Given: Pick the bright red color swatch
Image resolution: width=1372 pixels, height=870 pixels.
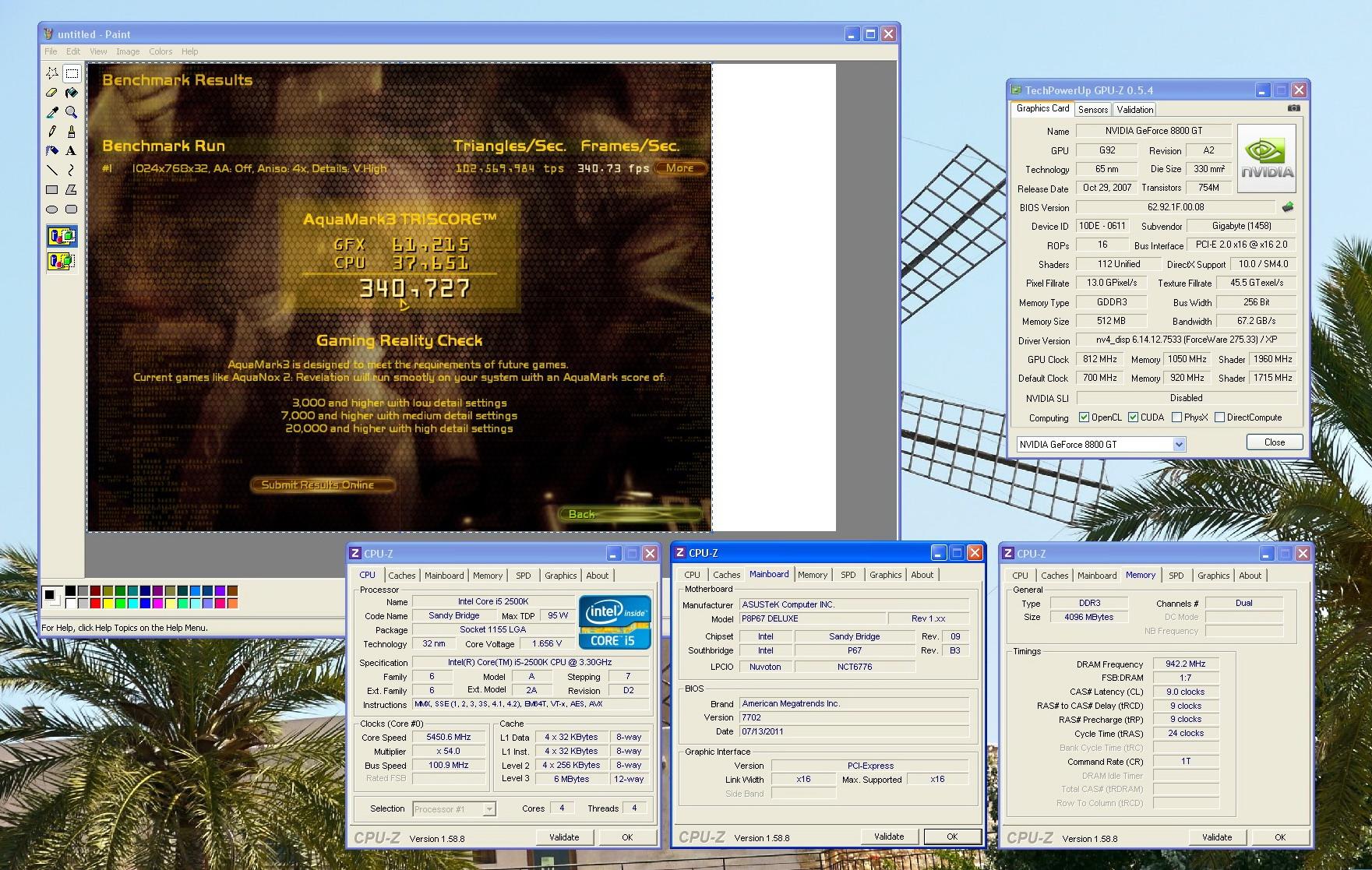Looking at the screenshot, I should [96, 604].
